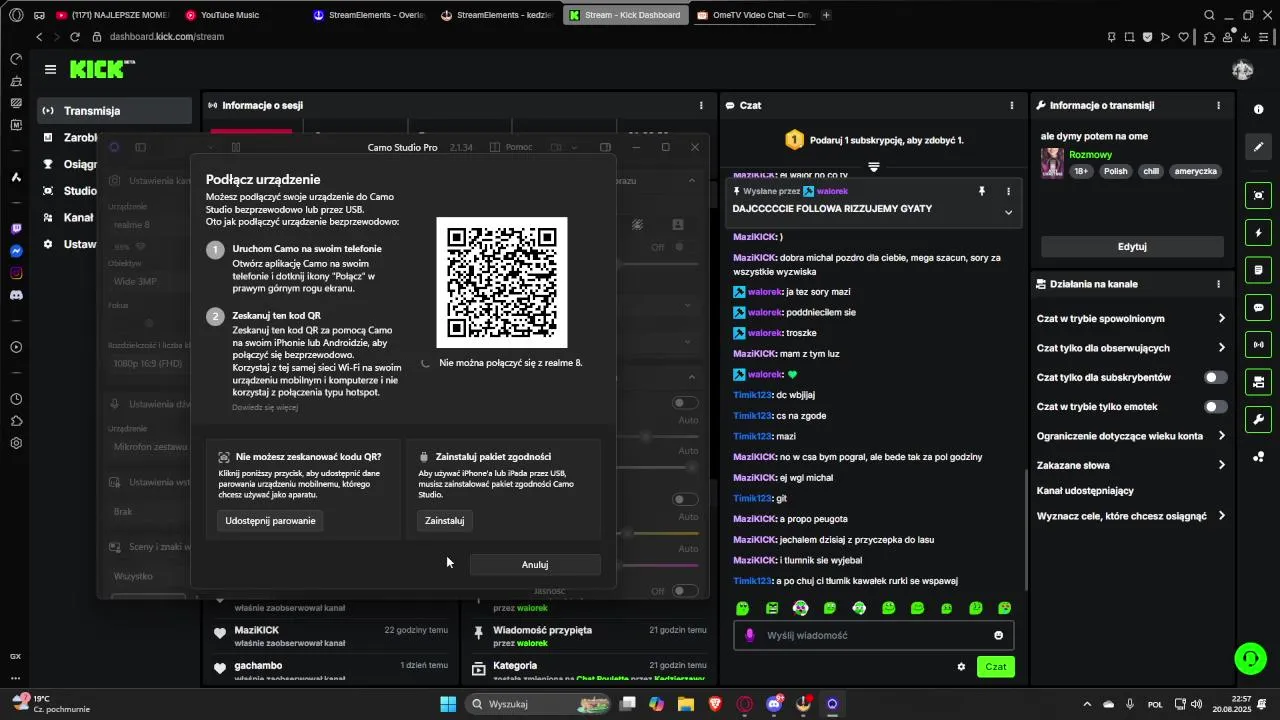Image resolution: width=1280 pixels, height=720 pixels.
Task: Open chat settings gear next to Czat button
Action: tap(961, 667)
